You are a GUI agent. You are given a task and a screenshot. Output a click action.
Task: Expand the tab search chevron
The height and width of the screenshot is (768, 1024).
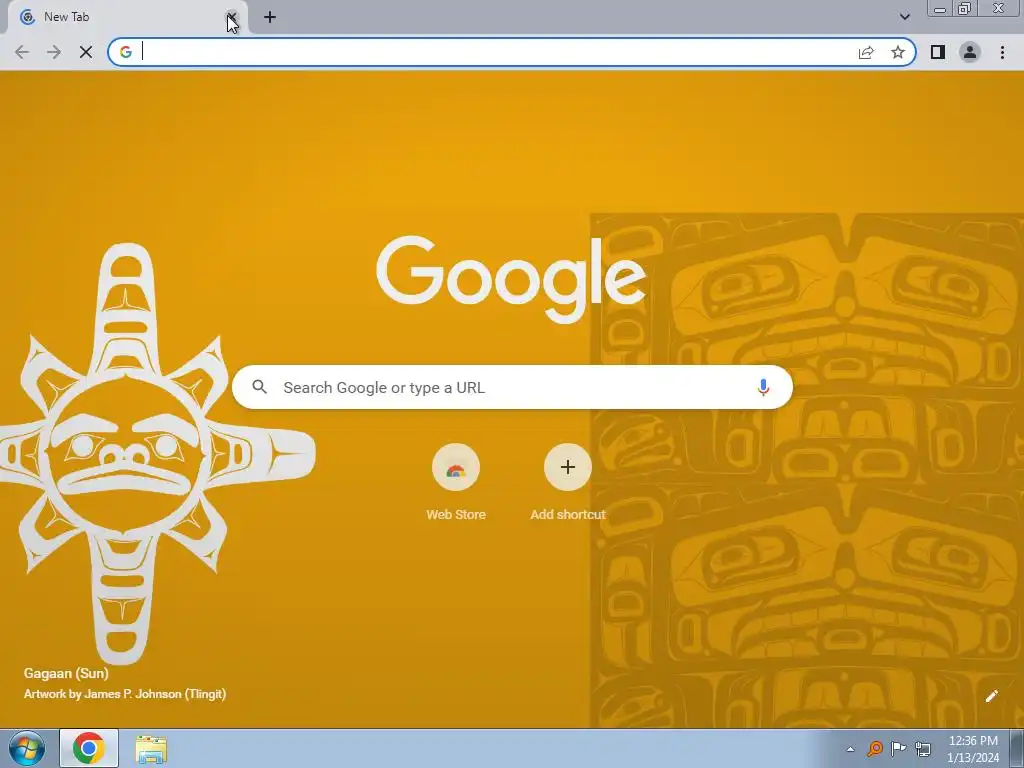click(x=904, y=17)
